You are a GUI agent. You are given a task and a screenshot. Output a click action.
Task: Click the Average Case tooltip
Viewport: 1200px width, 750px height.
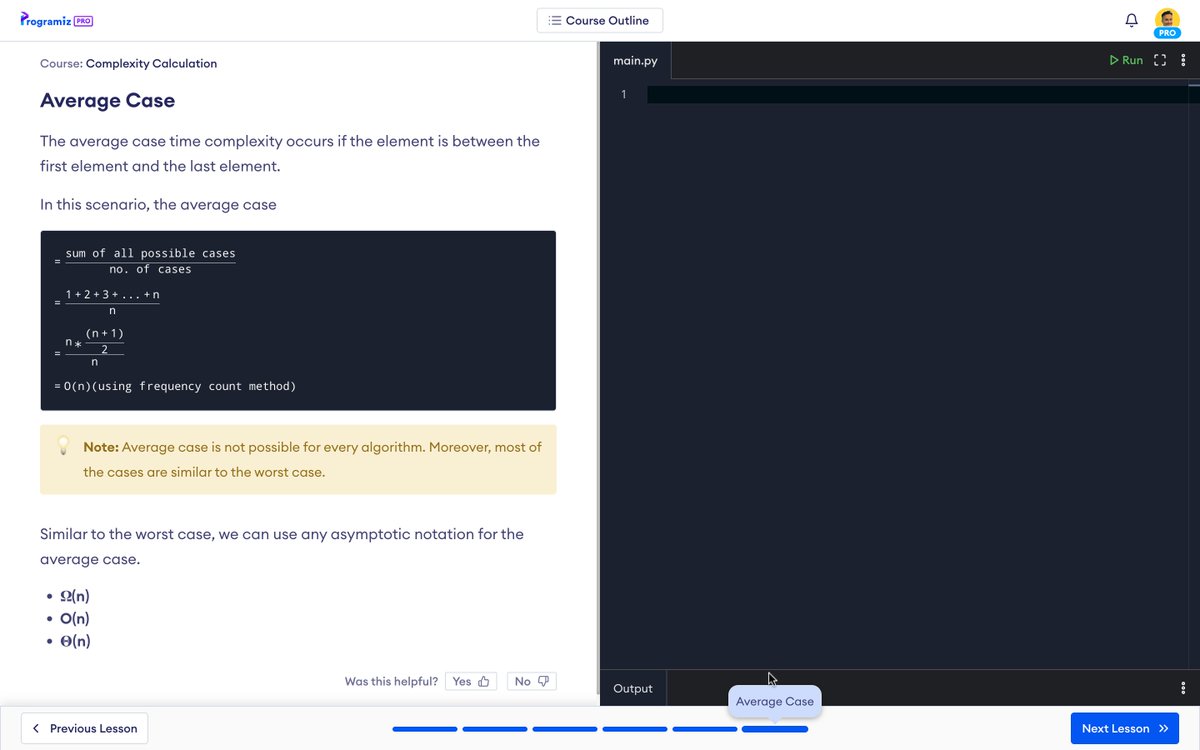pos(775,701)
